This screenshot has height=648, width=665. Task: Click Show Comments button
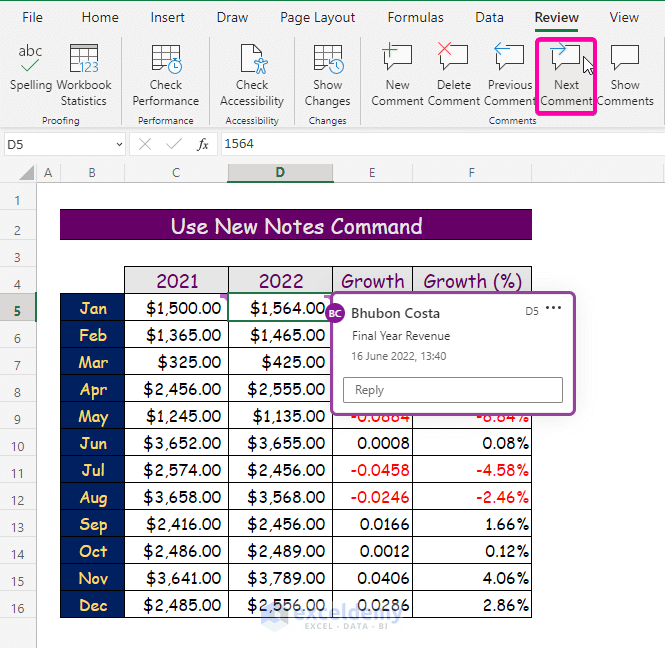625,75
